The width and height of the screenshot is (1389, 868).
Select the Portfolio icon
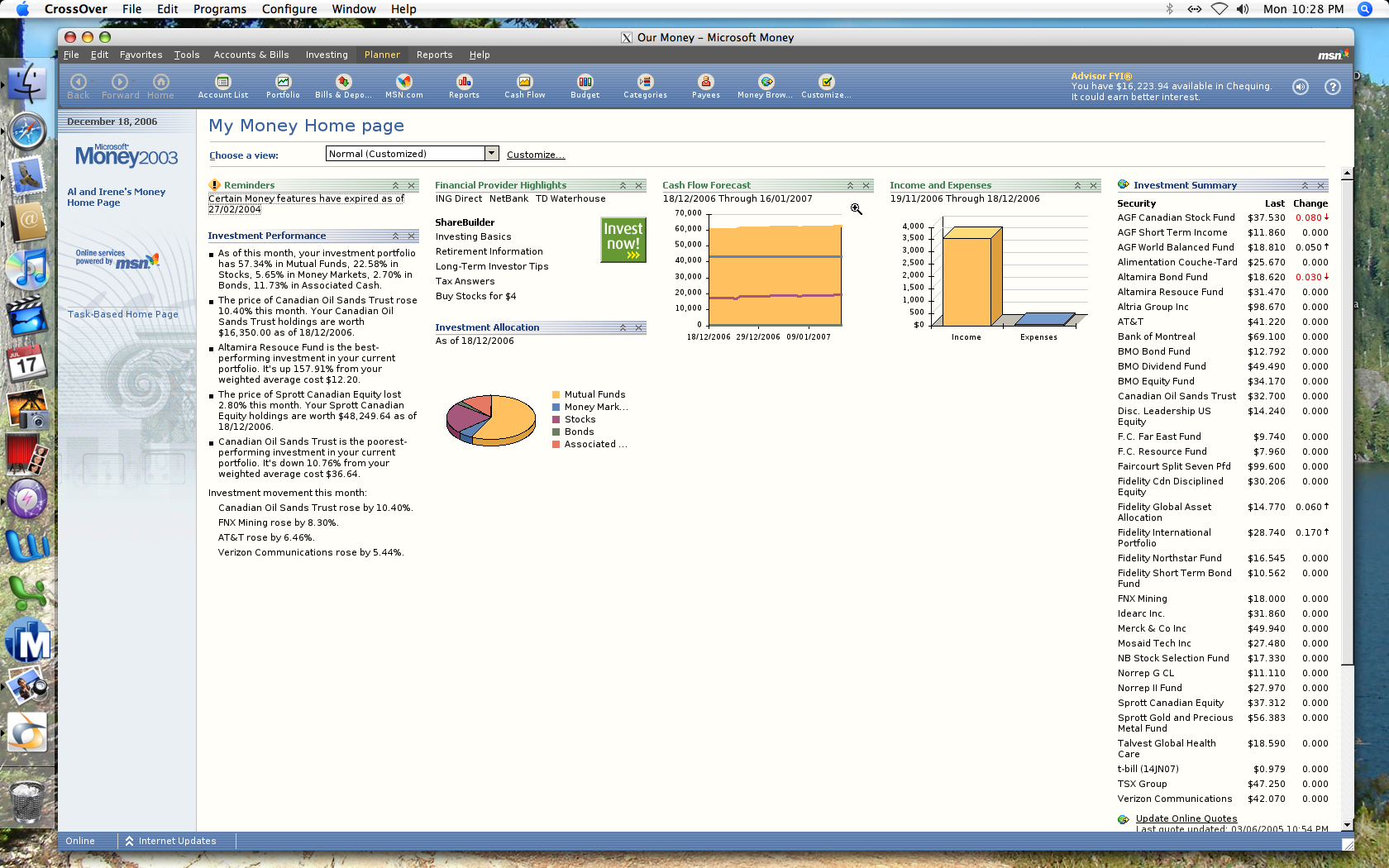tap(282, 86)
